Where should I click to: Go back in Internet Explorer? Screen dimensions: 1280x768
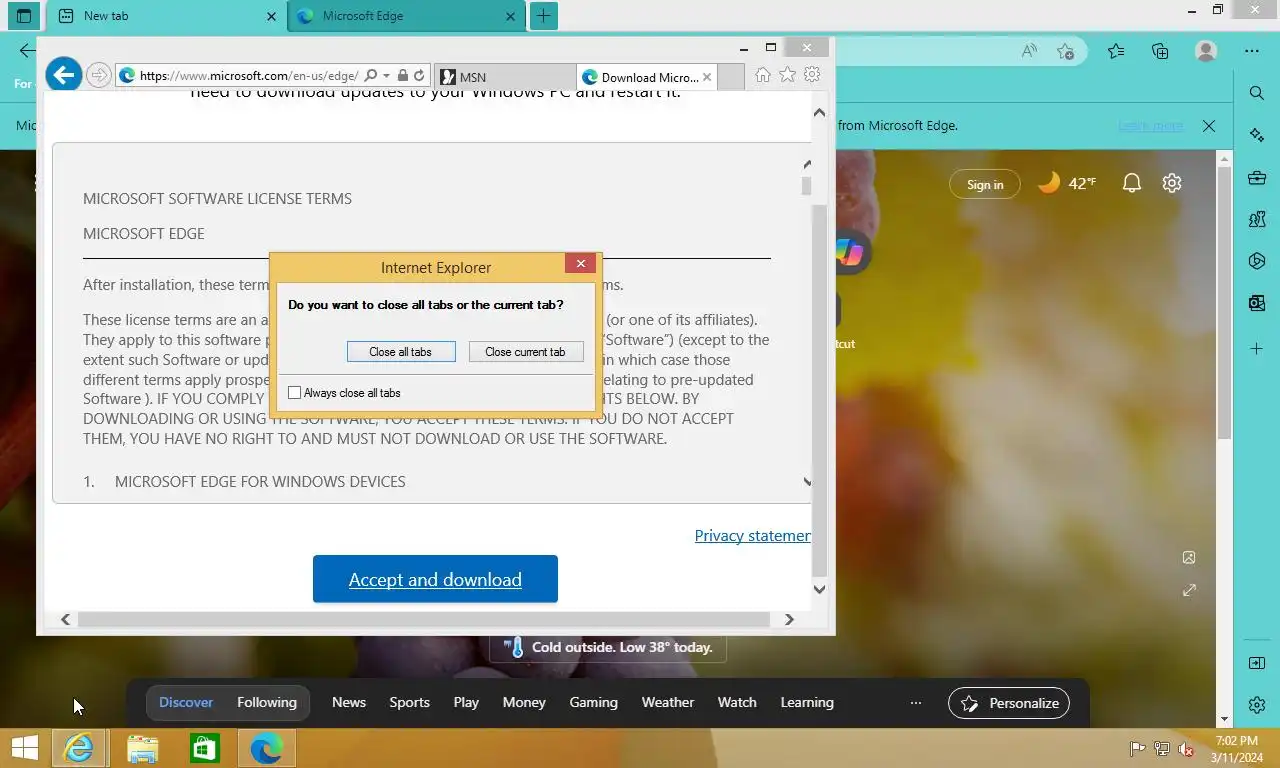tap(64, 74)
